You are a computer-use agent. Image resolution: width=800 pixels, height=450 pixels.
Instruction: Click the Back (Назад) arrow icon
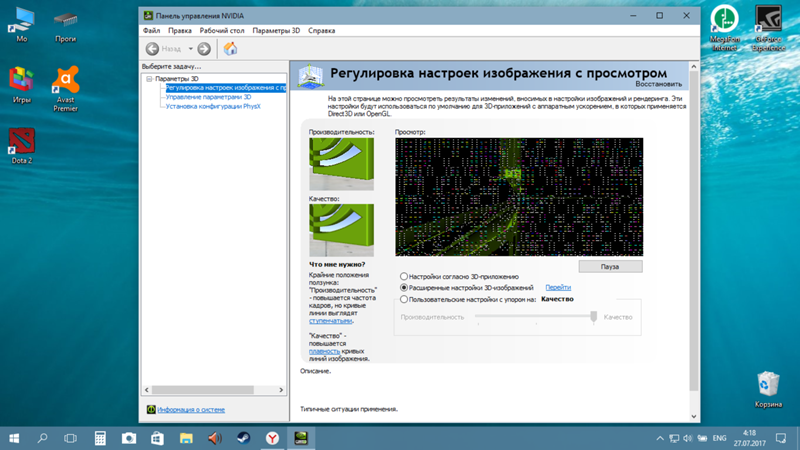coord(153,48)
